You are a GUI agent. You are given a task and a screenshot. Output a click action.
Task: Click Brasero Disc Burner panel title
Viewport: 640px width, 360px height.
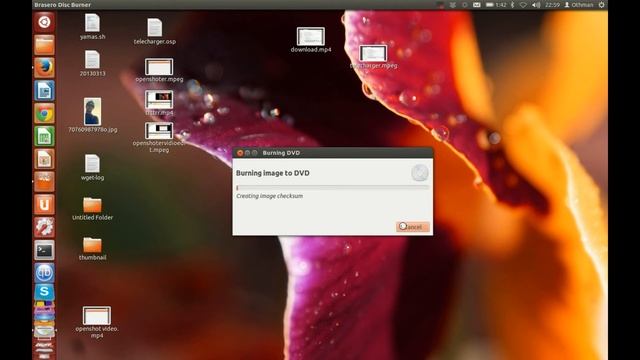[x=62, y=5]
